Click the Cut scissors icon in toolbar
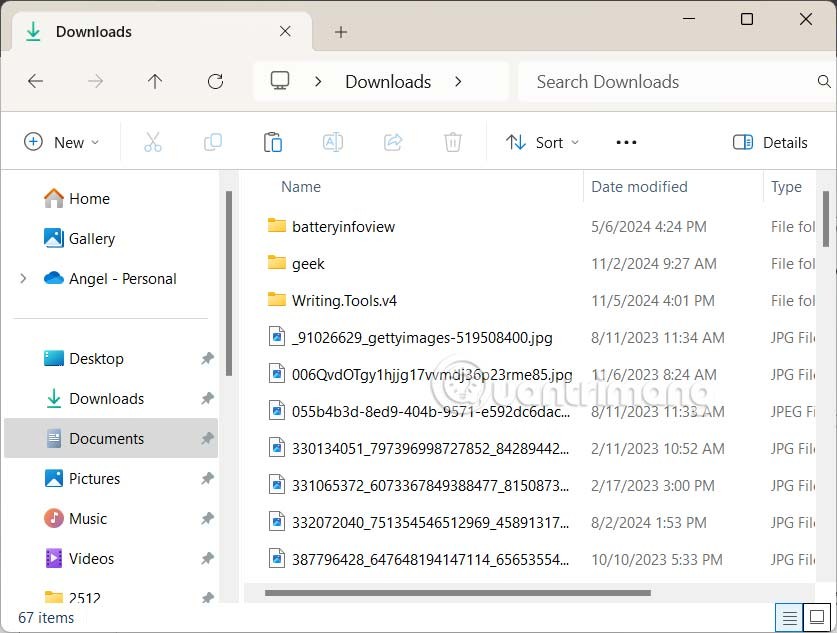 pos(153,142)
